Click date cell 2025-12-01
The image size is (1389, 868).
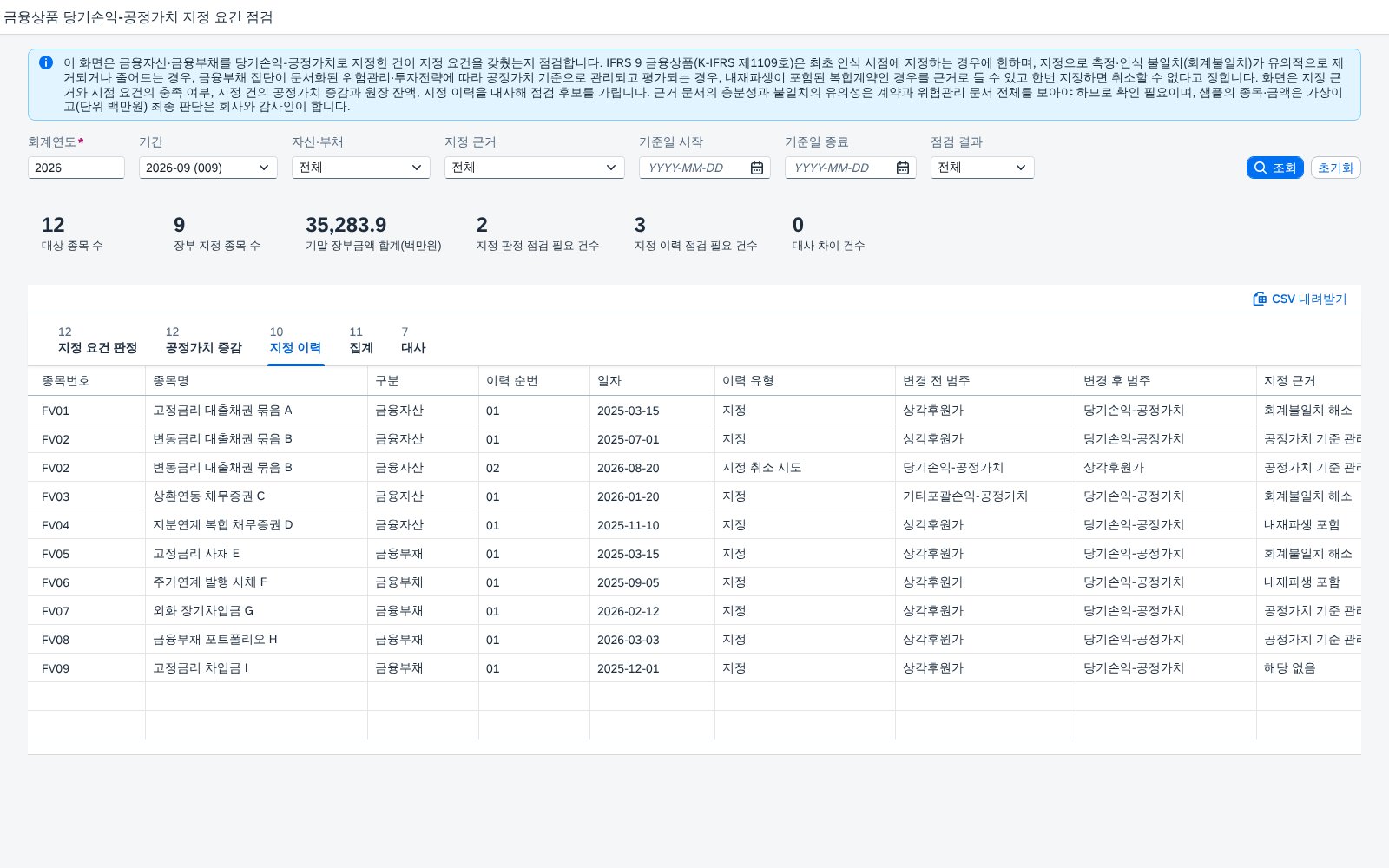653,668
